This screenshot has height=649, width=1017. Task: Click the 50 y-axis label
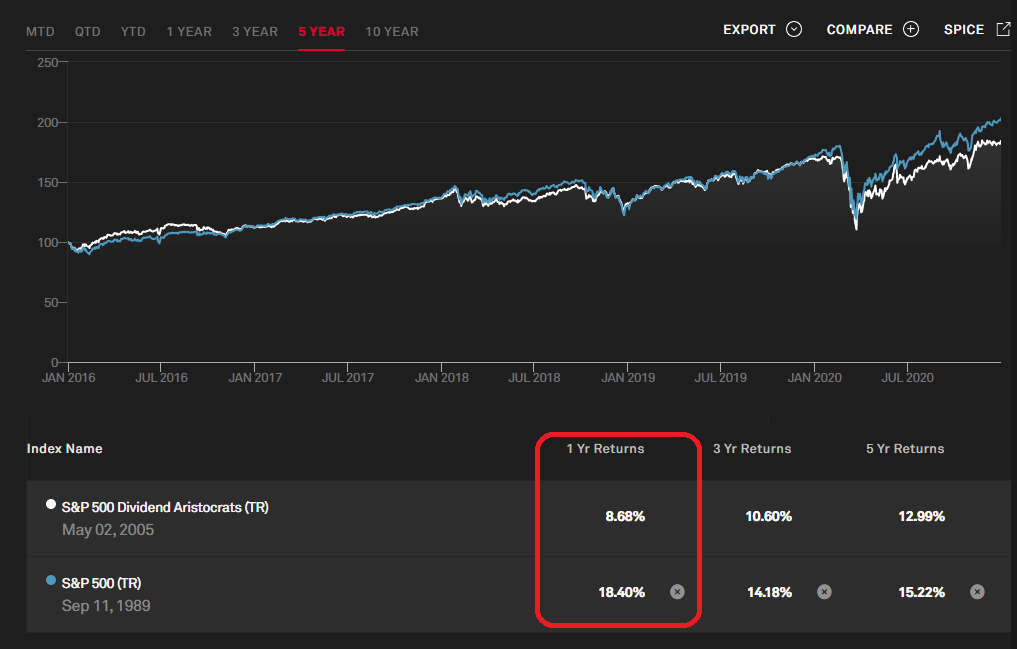click(x=51, y=303)
